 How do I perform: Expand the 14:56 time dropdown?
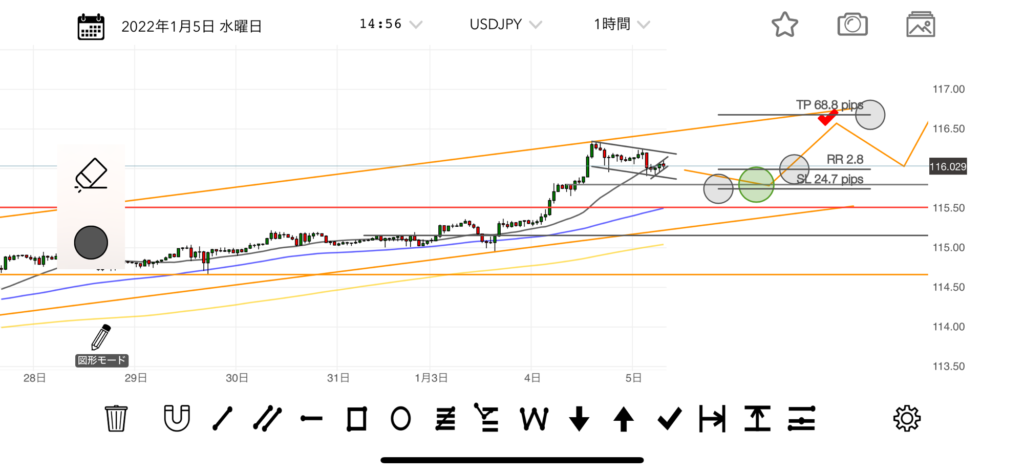point(389,24)
